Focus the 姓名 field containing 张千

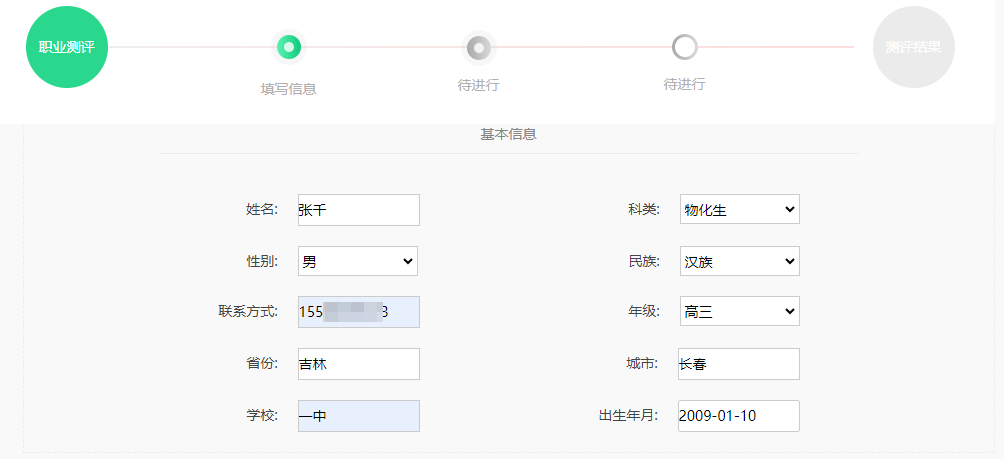pos(358,210)
